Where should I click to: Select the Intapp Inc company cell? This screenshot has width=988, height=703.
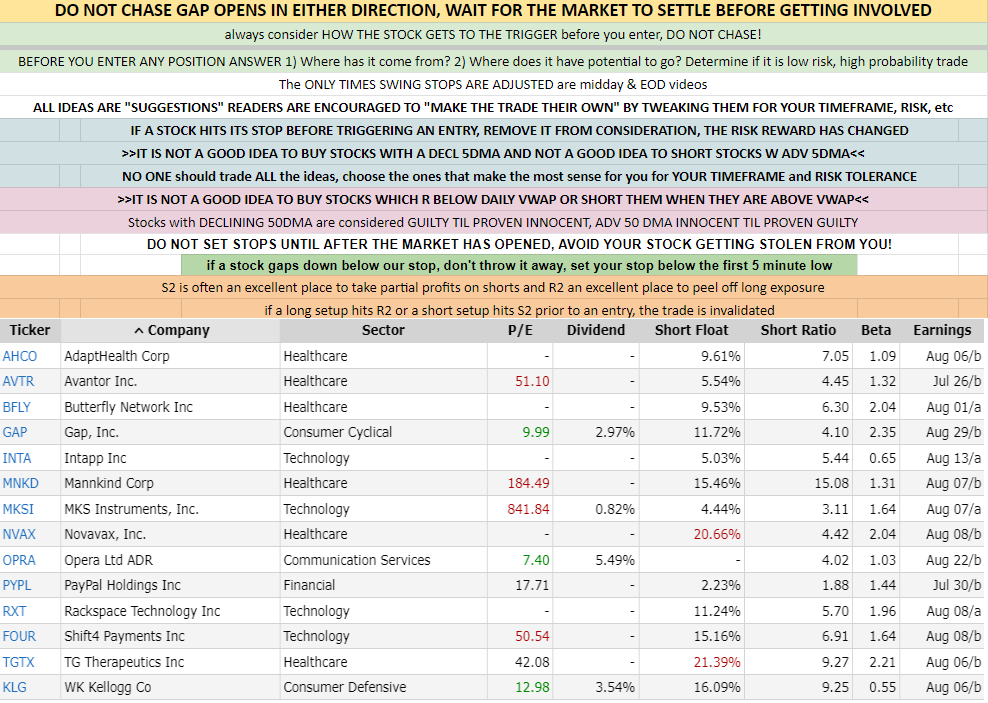pos(170,458)
